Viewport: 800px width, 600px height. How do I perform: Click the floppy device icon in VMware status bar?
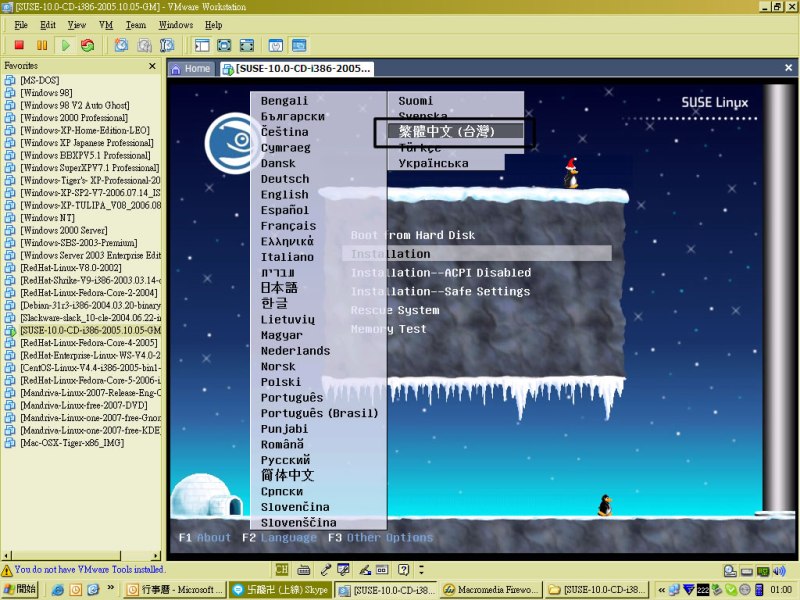click(x=747, y=571)
